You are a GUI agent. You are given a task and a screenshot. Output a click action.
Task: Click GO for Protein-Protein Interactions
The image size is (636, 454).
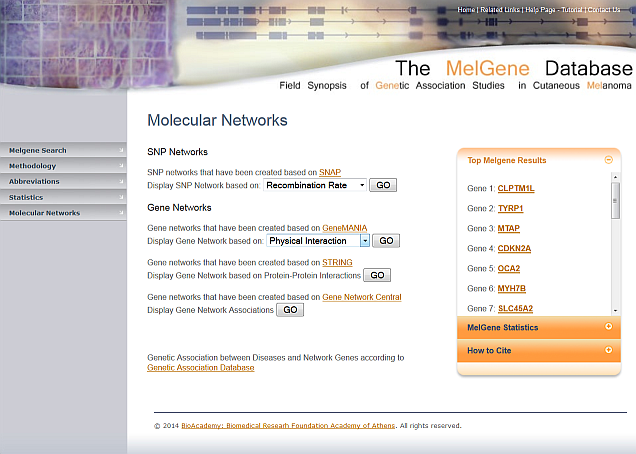point(377,275)
